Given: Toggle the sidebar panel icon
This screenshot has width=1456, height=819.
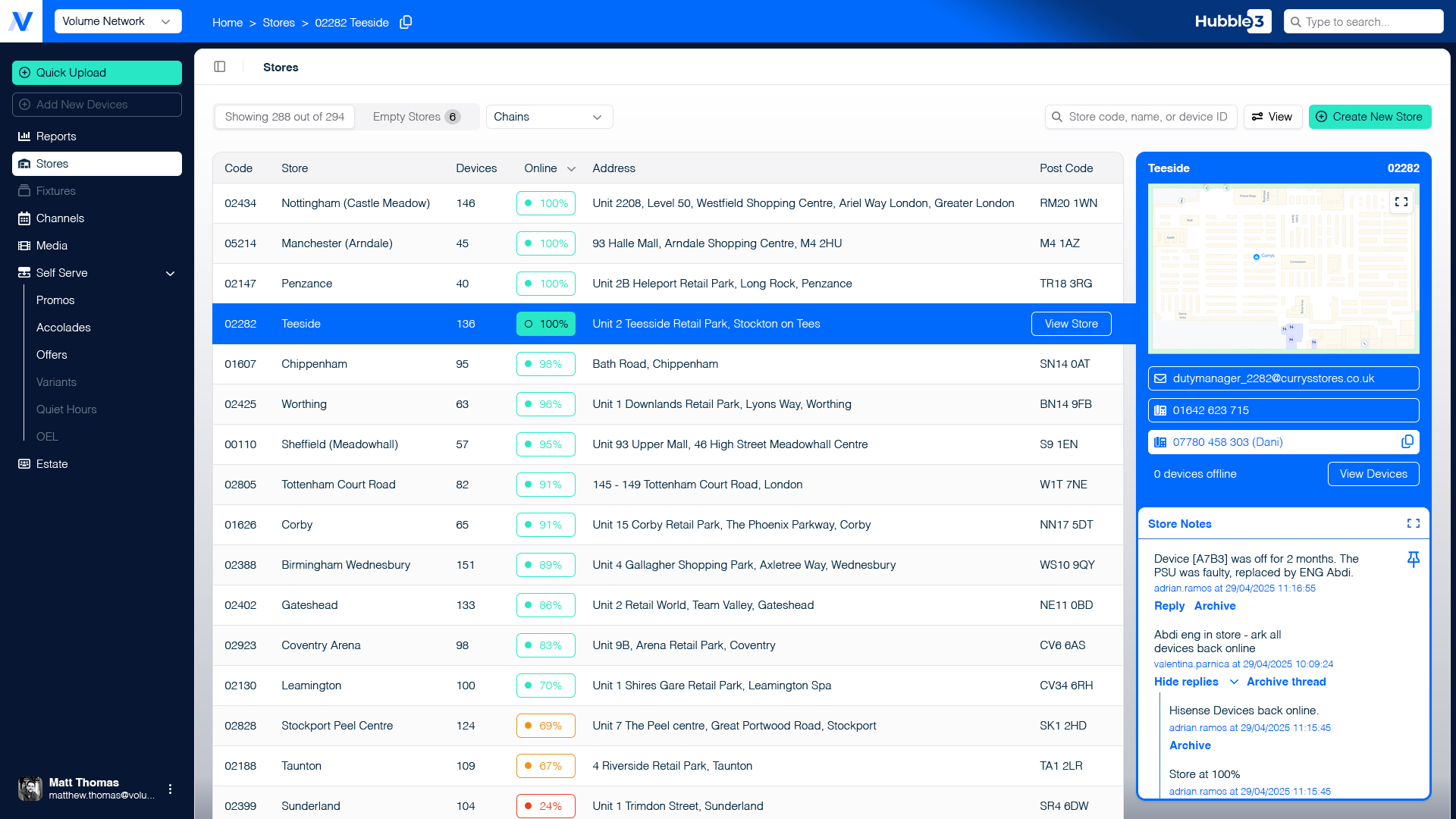Looking at the screenshot, I should click(220, 67).
